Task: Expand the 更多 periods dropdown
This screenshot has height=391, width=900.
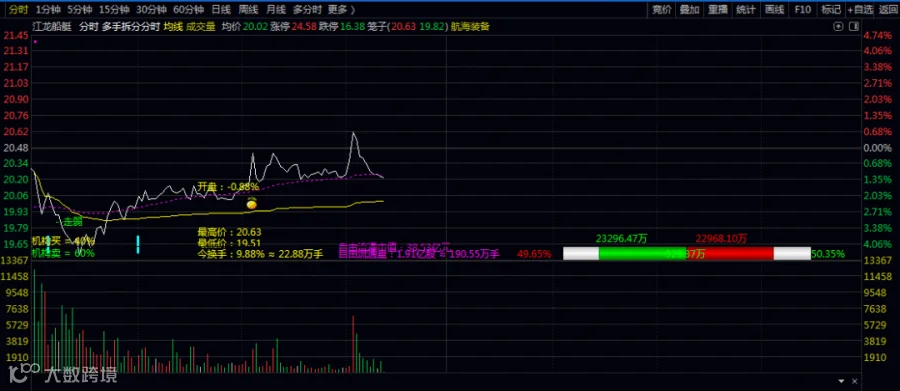Action: tap(342, 9)
